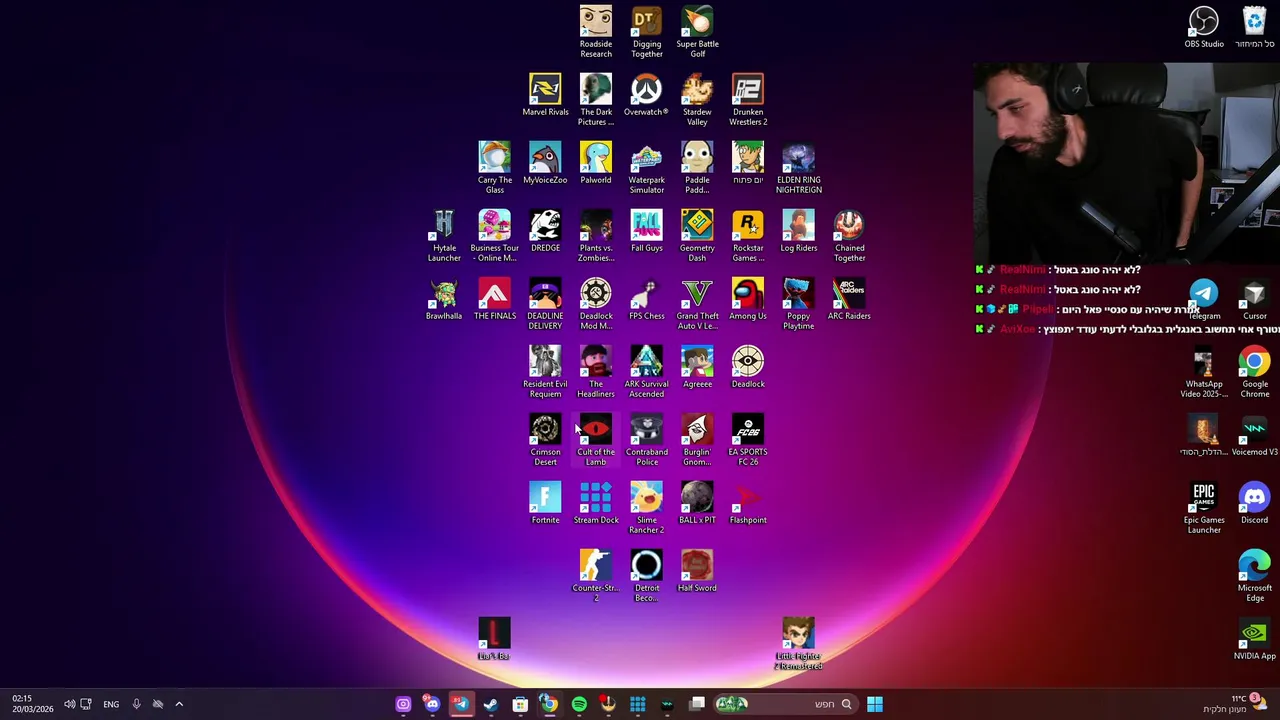This screenshot has height=720, width=1280.
Task: Open the Hytale Launcher icon
Action: point(444,236)
